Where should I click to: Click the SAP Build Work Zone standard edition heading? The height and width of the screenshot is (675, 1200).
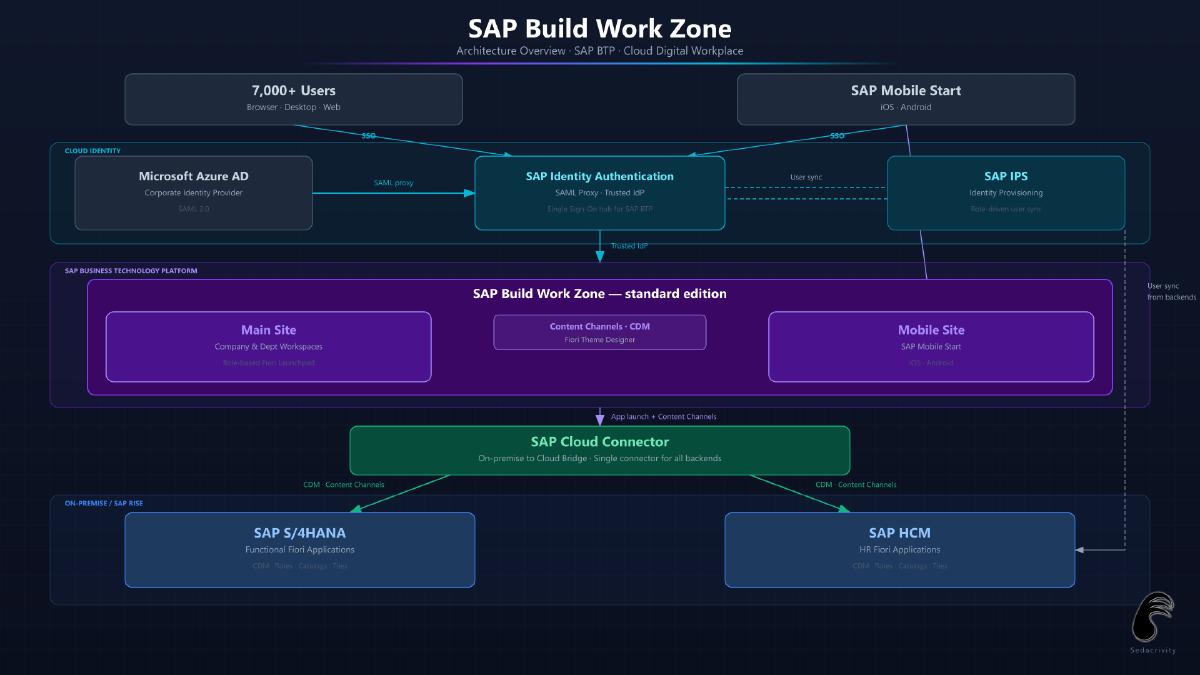click(x=599, y=294)
